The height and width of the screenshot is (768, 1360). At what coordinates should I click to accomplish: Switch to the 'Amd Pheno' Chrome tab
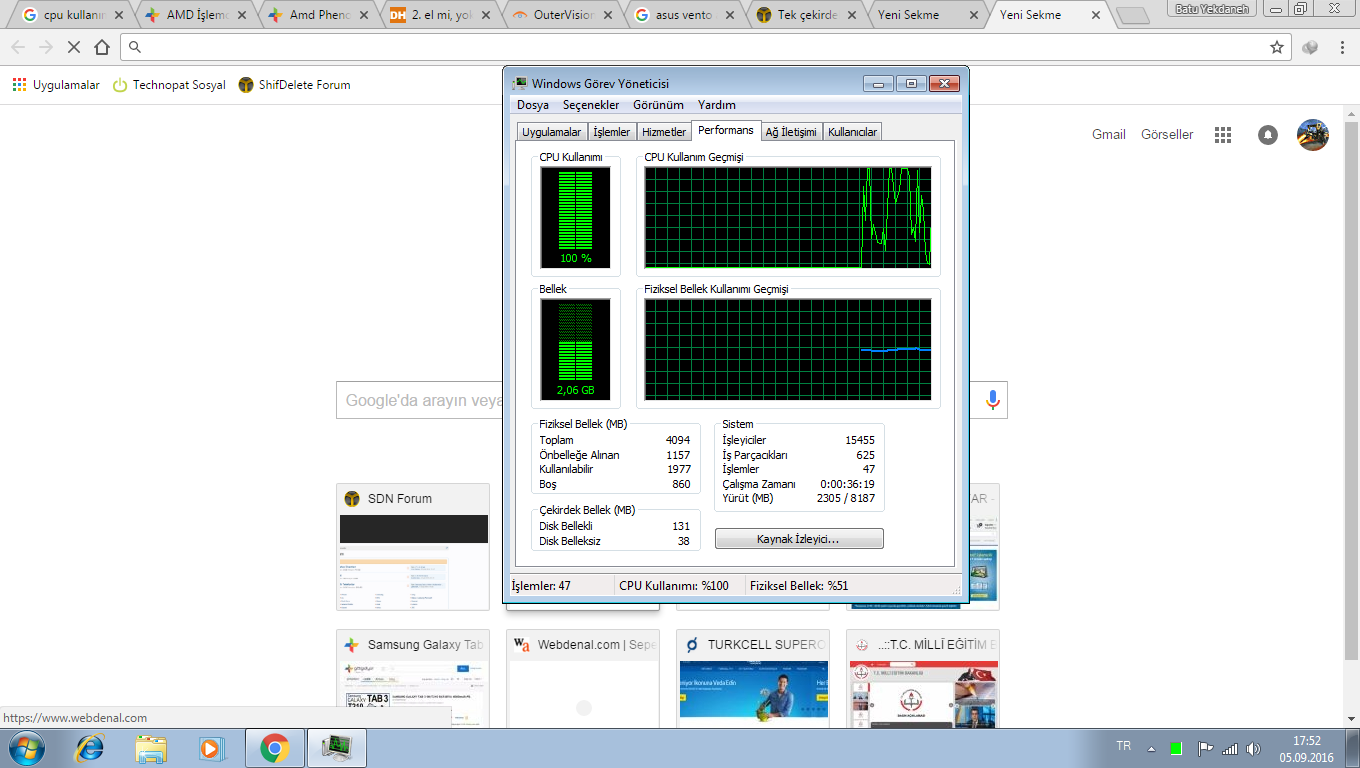(318, 15)
